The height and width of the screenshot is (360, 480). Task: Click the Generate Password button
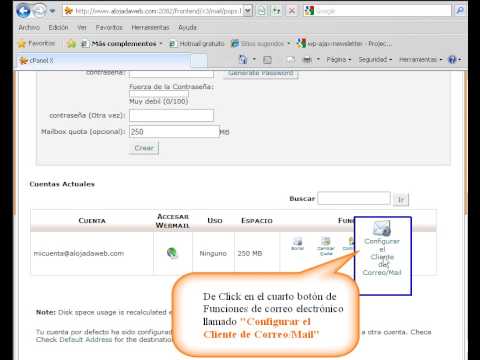click(261, 73)
